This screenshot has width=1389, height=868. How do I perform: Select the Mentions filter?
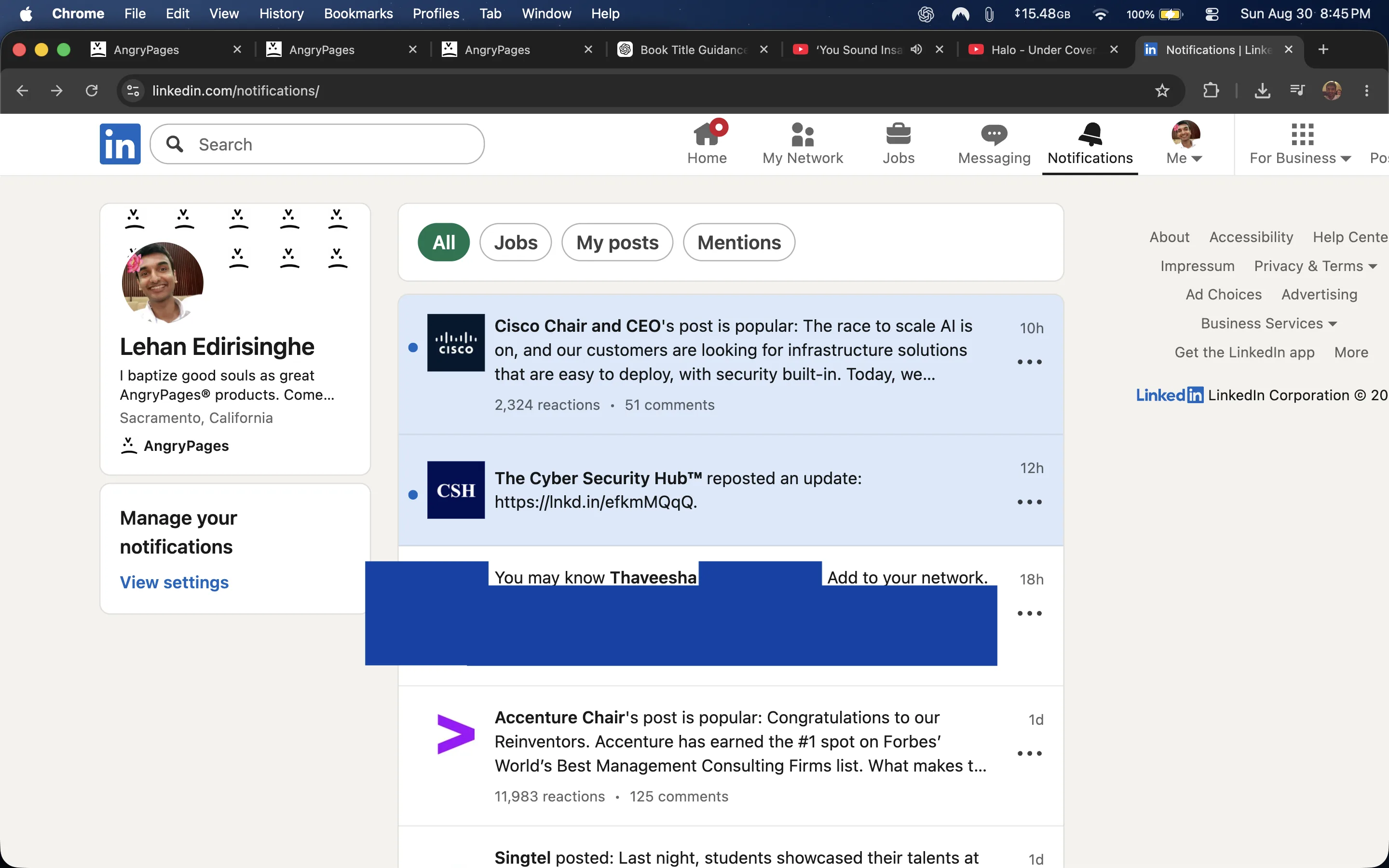click(739, 242)
